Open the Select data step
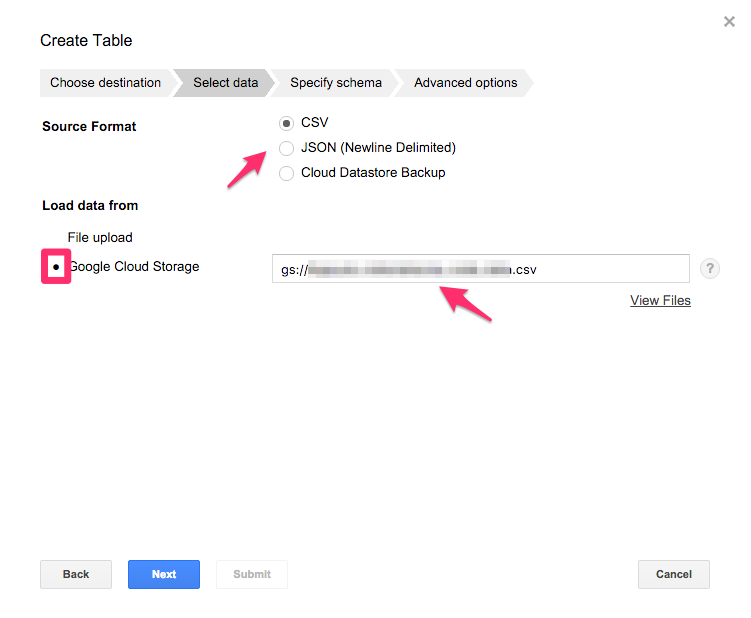 (225, 83)
